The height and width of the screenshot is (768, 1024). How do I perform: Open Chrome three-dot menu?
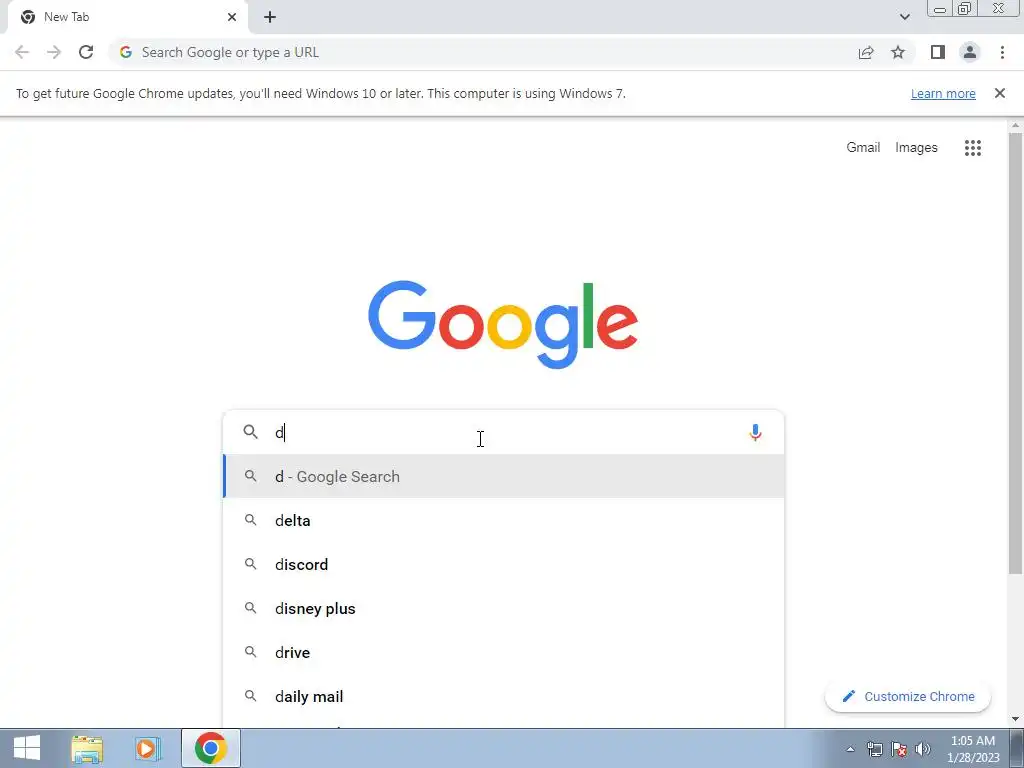(x=1002, y=52)
